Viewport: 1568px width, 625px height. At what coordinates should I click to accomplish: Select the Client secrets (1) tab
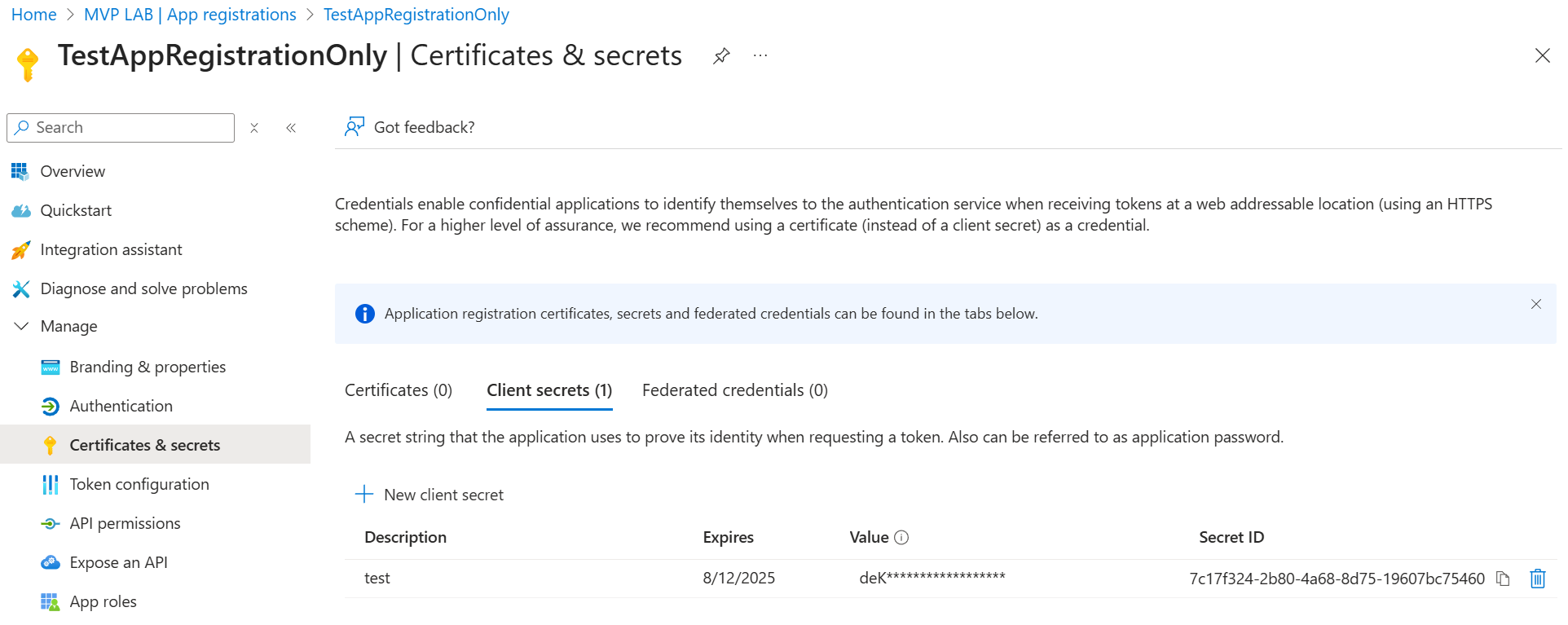click(x=549, y=390)
